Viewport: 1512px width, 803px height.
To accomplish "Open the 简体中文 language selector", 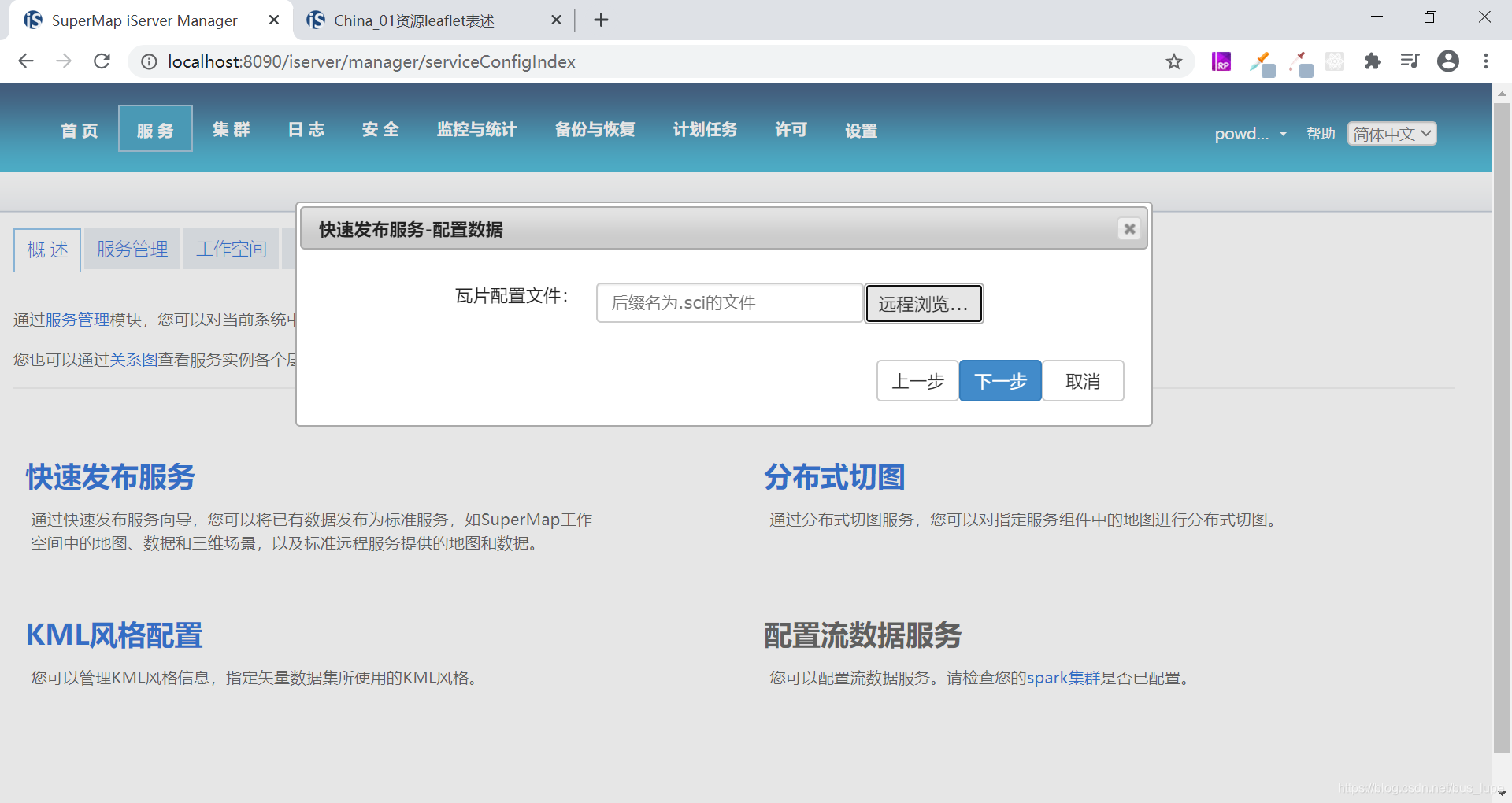I will [x=1392, y=134].
